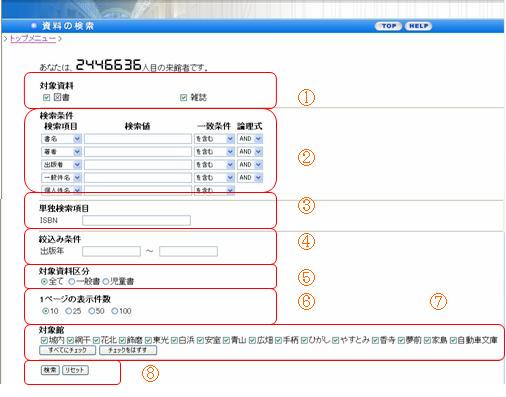Select 50 results per page
506x397 pixels.
(92, 311)
